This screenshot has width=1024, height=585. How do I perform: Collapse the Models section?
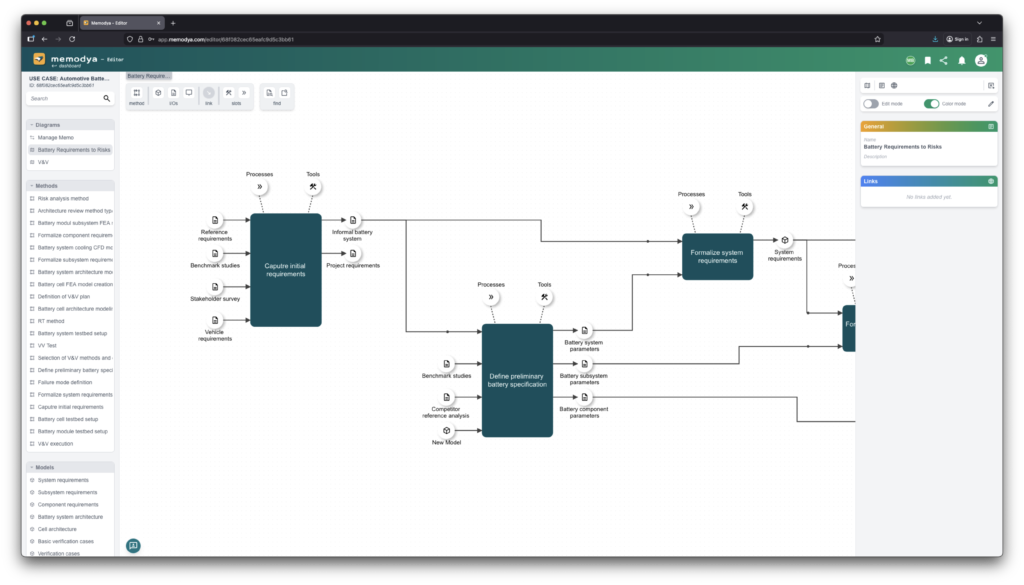pos(31,467)
